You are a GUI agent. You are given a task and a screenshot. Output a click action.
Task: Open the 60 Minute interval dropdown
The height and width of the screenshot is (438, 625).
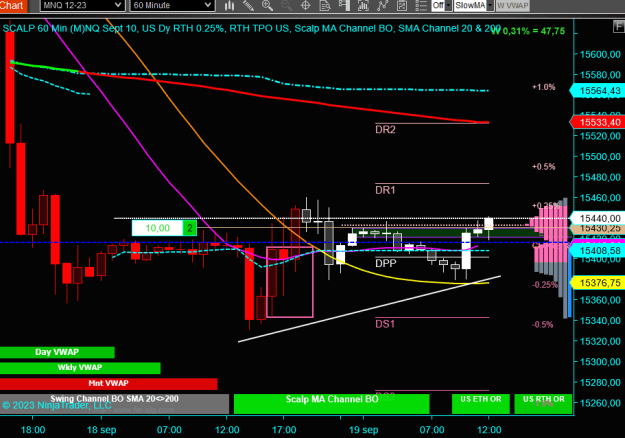(172, 6)
